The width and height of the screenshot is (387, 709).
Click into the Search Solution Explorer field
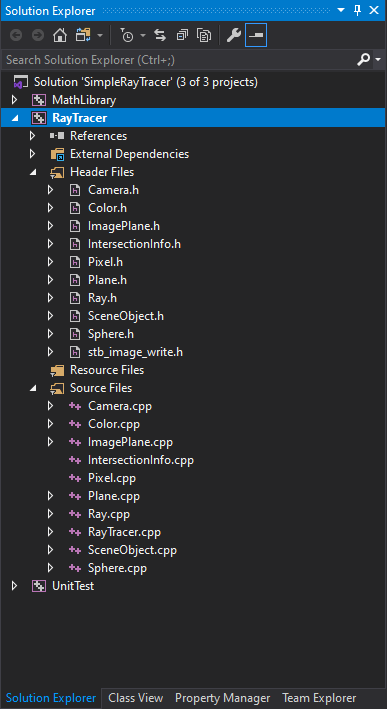click(179, 60)
